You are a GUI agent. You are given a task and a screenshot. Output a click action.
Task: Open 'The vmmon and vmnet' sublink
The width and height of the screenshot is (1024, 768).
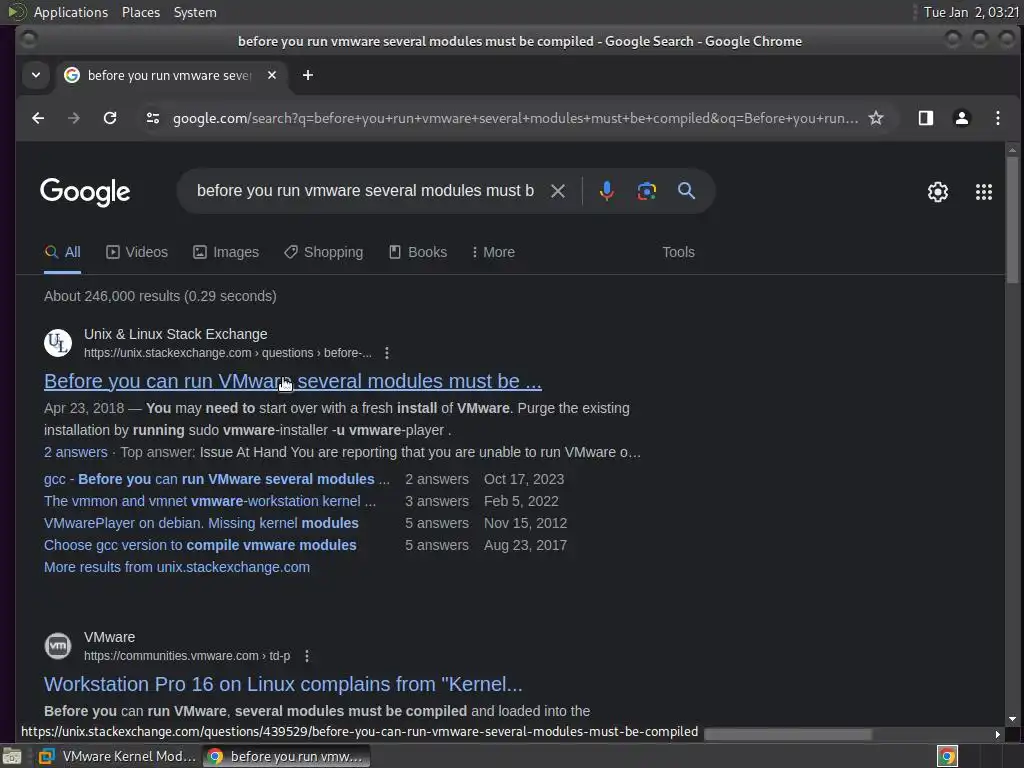[x=210, y=502]
